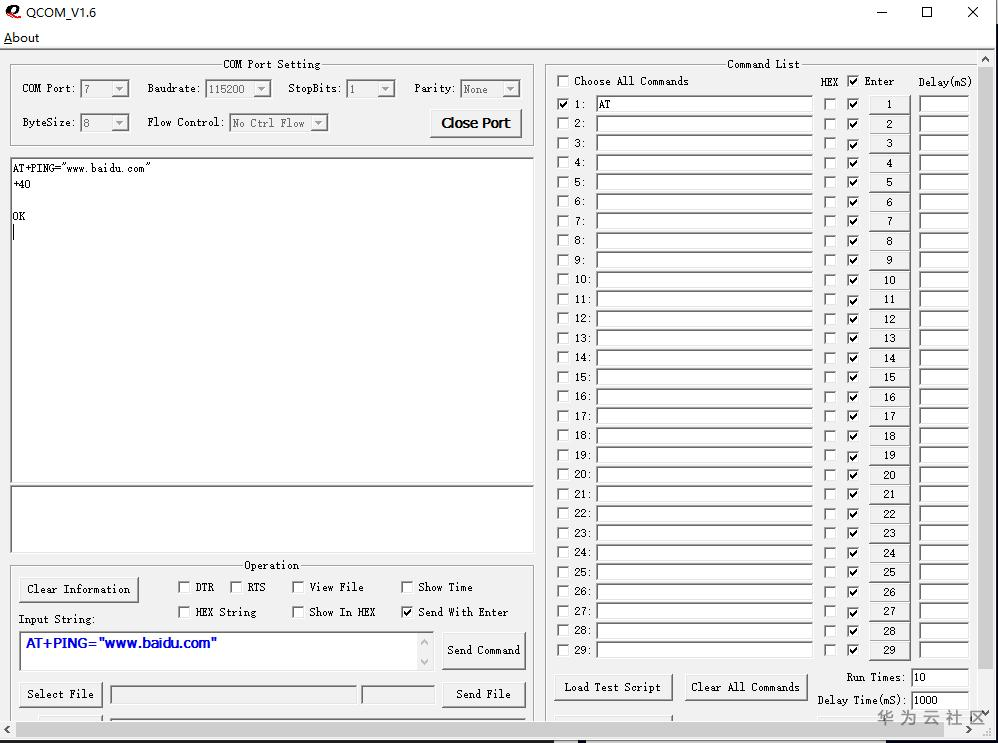
Task: Click the Input String text field
Action: [220, 651]
